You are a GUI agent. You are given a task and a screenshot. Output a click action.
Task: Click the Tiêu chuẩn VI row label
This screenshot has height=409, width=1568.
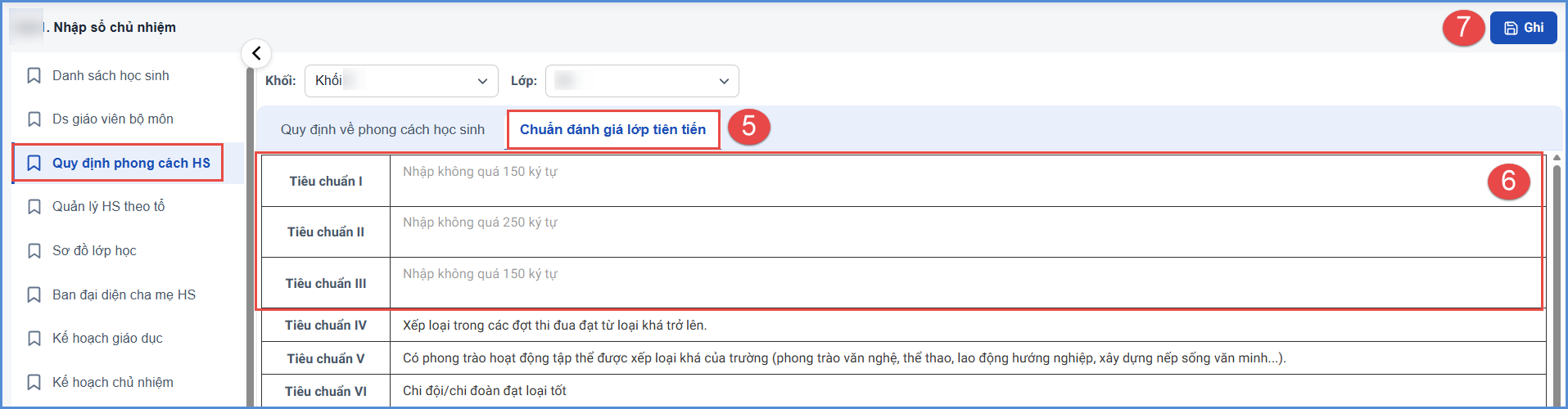click(x=326, y=392)
